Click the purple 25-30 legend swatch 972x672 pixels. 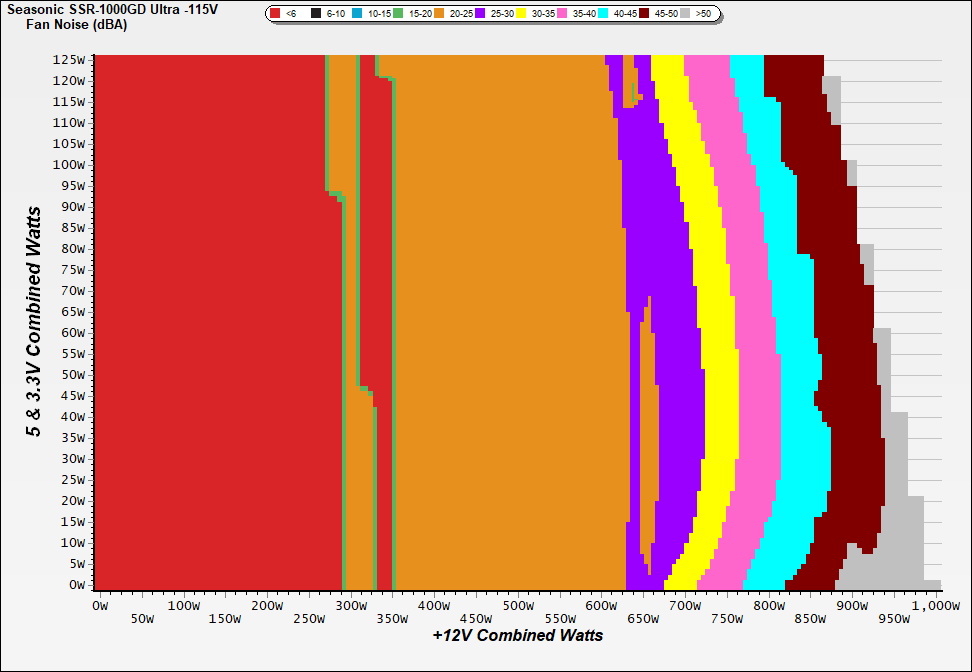click(x=480, y=14)
